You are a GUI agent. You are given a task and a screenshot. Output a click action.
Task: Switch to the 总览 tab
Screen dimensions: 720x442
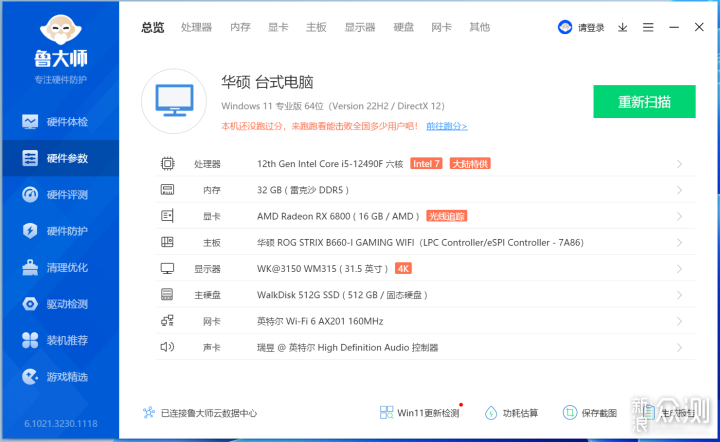pyautogui.click(x=152, y=28)
